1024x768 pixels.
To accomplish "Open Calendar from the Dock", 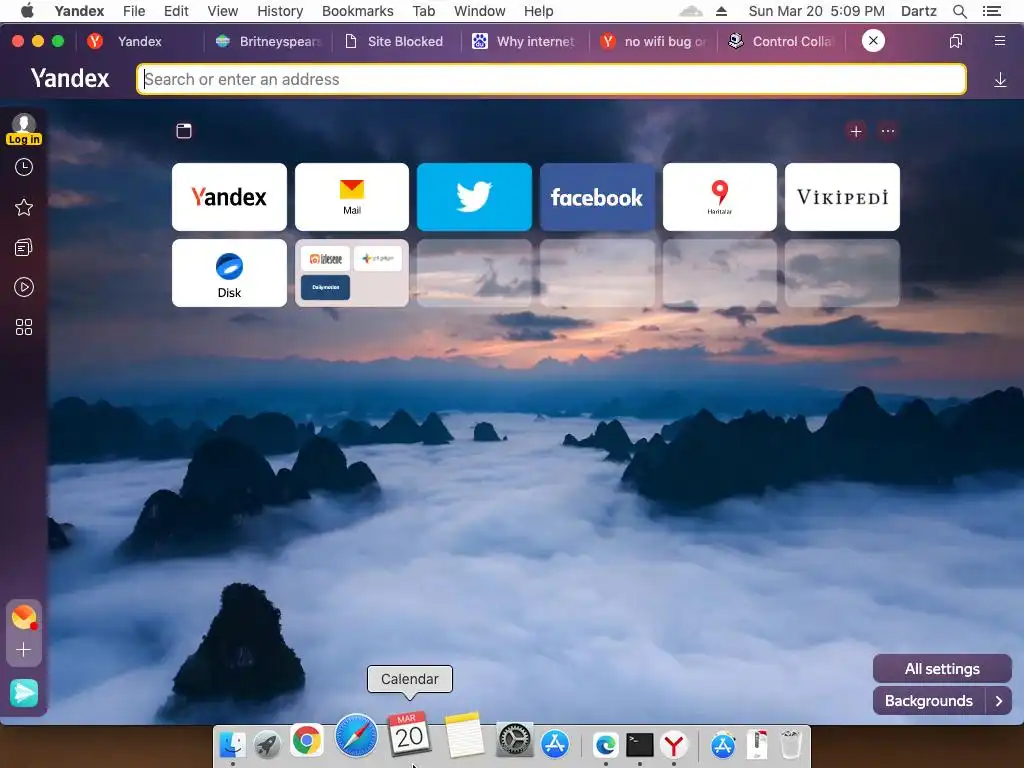I will [409, 734].
